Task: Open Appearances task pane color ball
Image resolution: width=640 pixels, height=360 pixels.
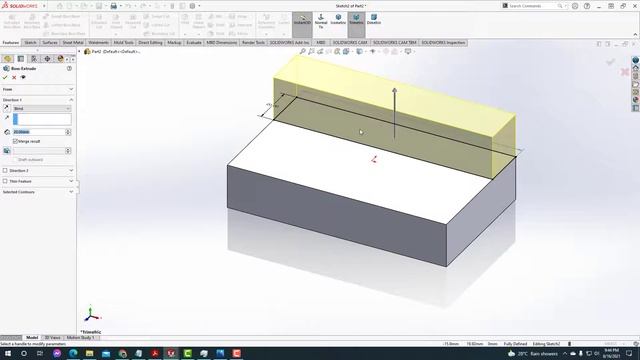Action: 636,100
